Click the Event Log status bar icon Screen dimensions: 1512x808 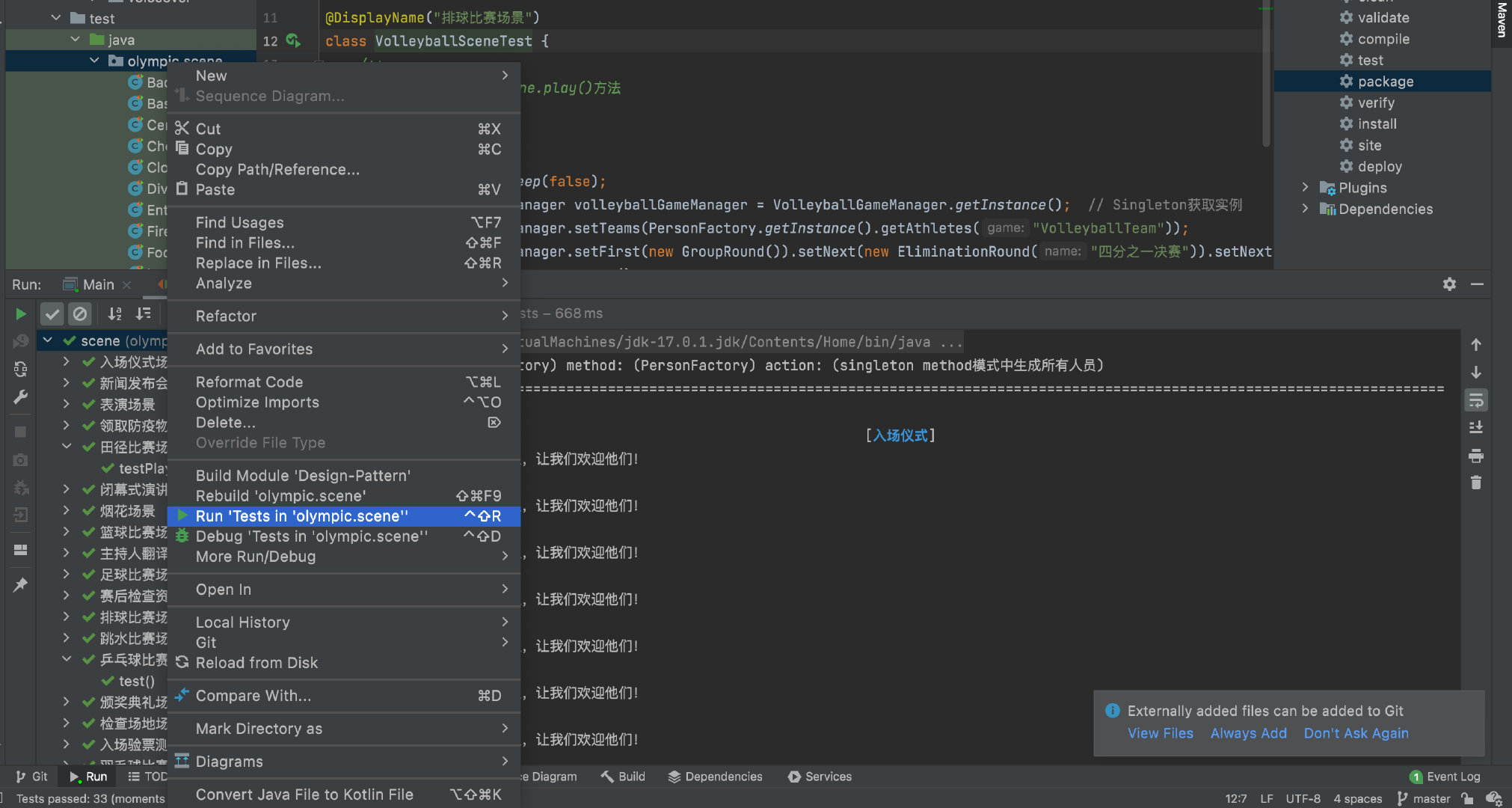point(1416,776)
